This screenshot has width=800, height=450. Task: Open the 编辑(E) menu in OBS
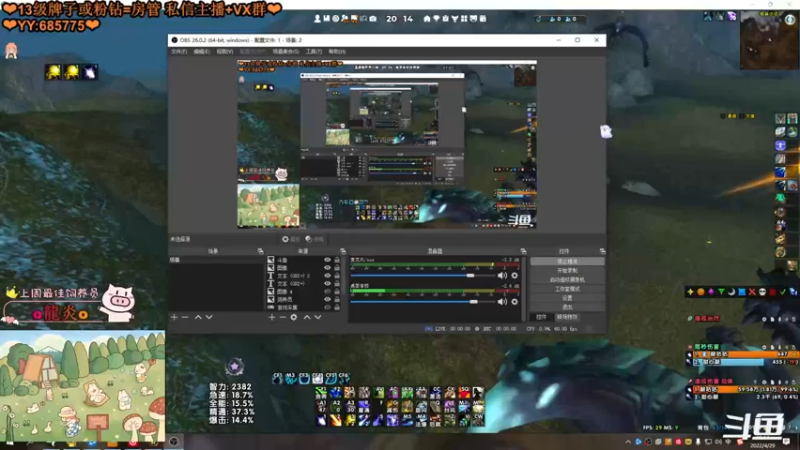coord(201,52)
